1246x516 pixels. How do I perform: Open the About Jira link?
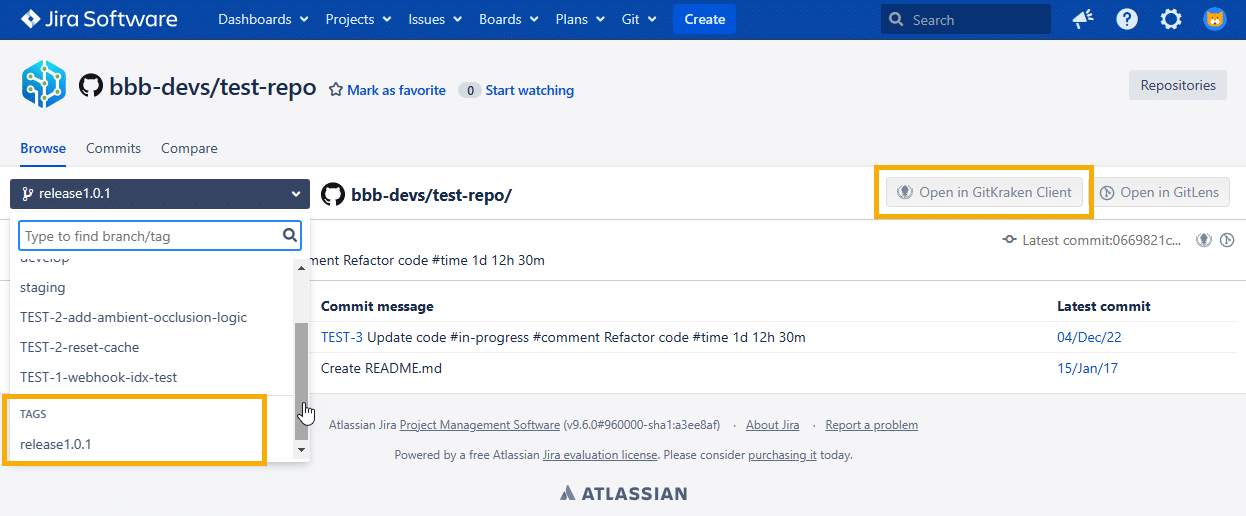pos(772,425)
